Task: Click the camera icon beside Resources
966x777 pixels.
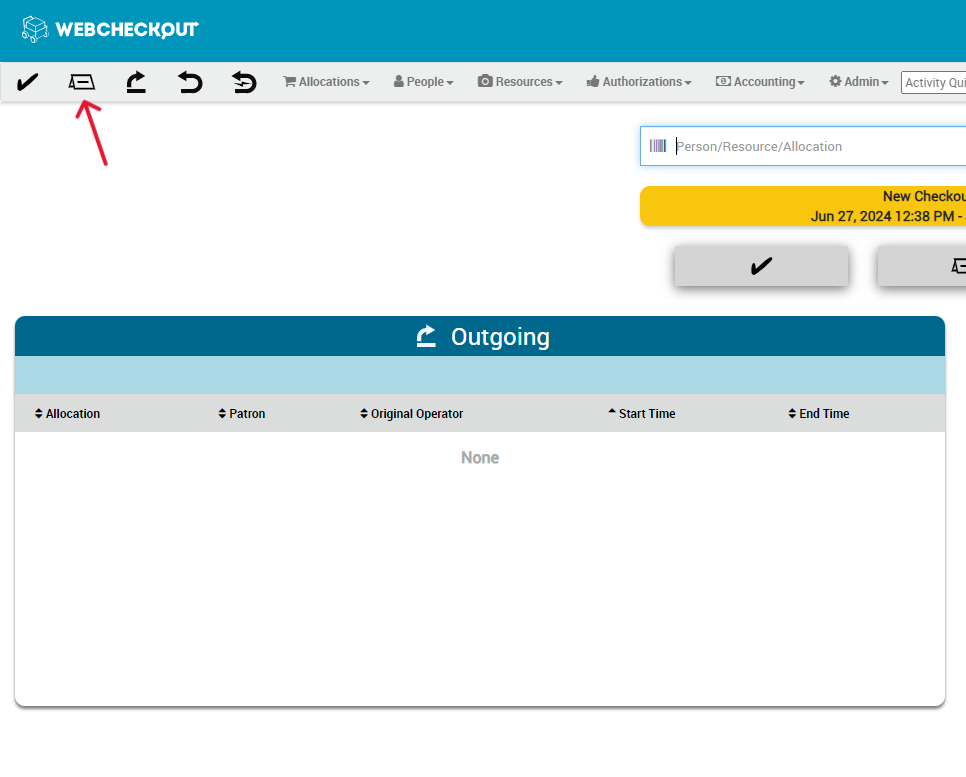Action: pyautogui.click(x=485, y=81)
